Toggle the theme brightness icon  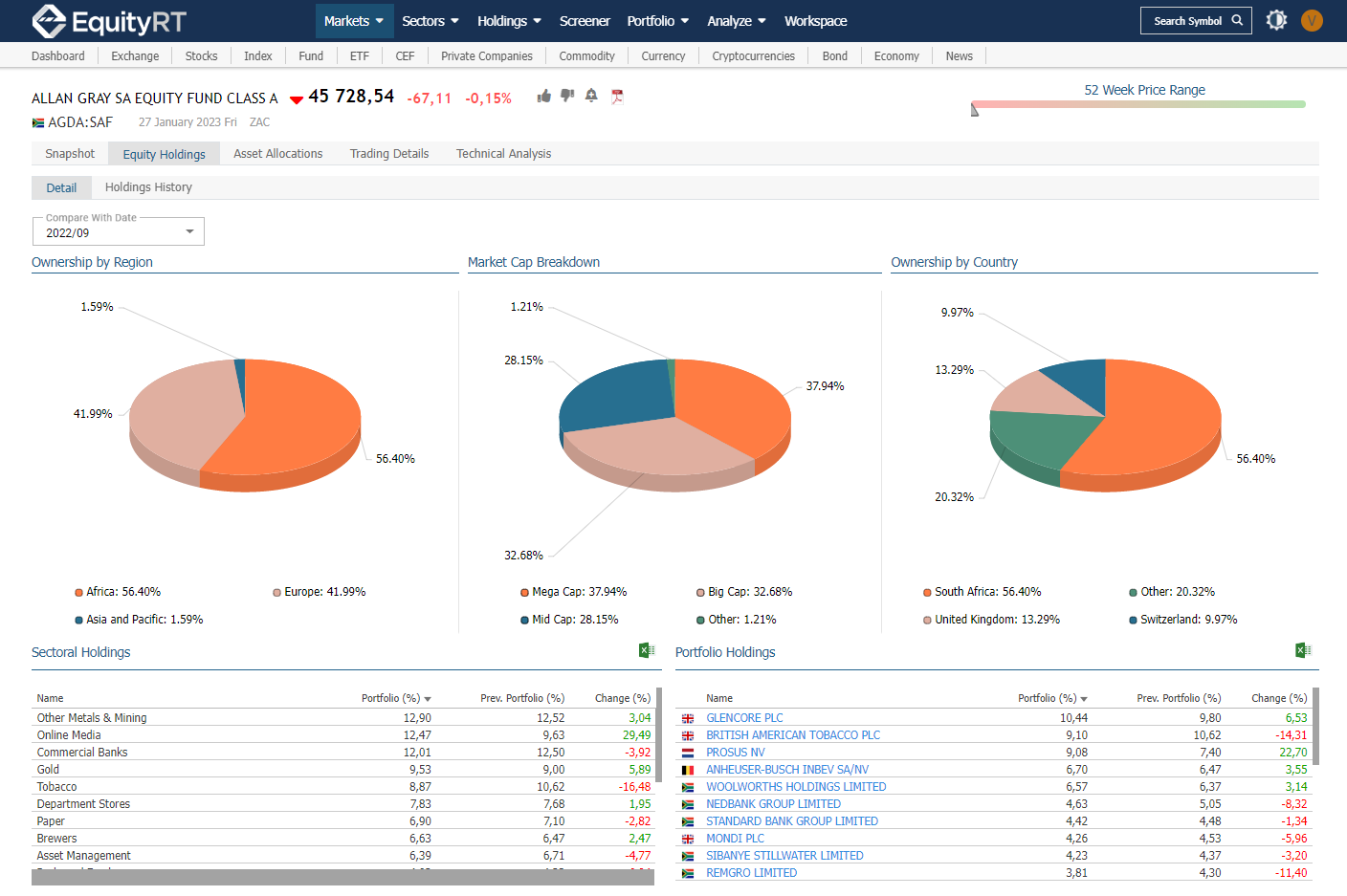[x=1276, y=20]
